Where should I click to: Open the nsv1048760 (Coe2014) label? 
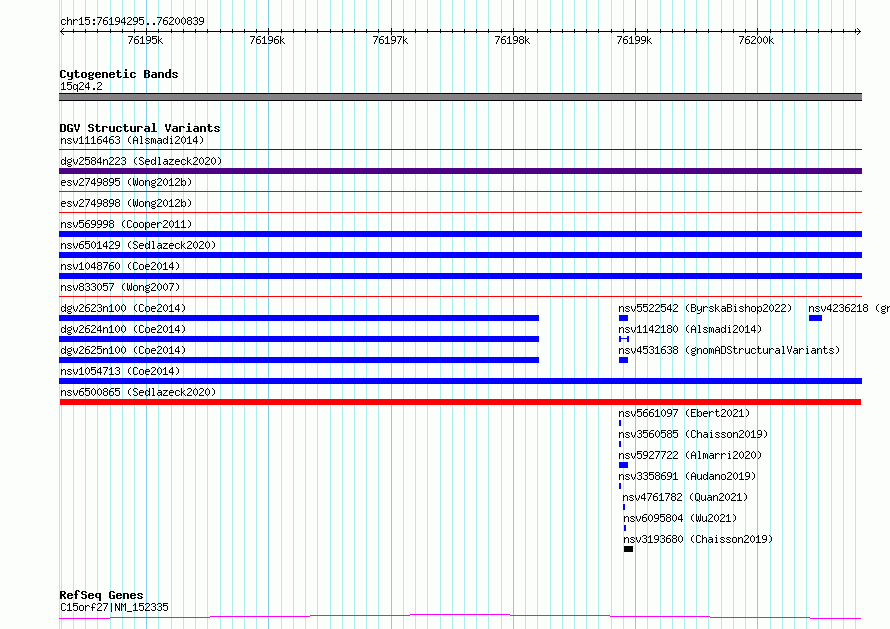[x=120, y=266]
